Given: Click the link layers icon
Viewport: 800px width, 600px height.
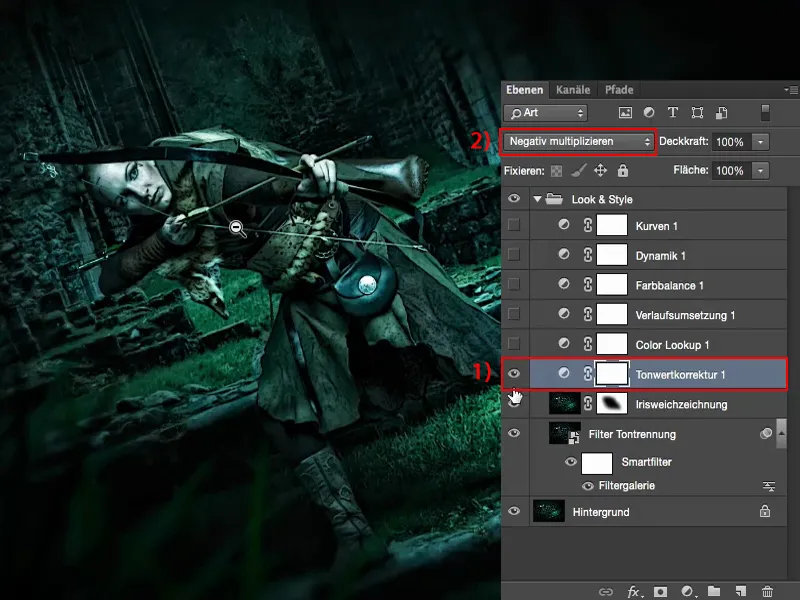Looking at the screenshot, I should coord(606,591).
